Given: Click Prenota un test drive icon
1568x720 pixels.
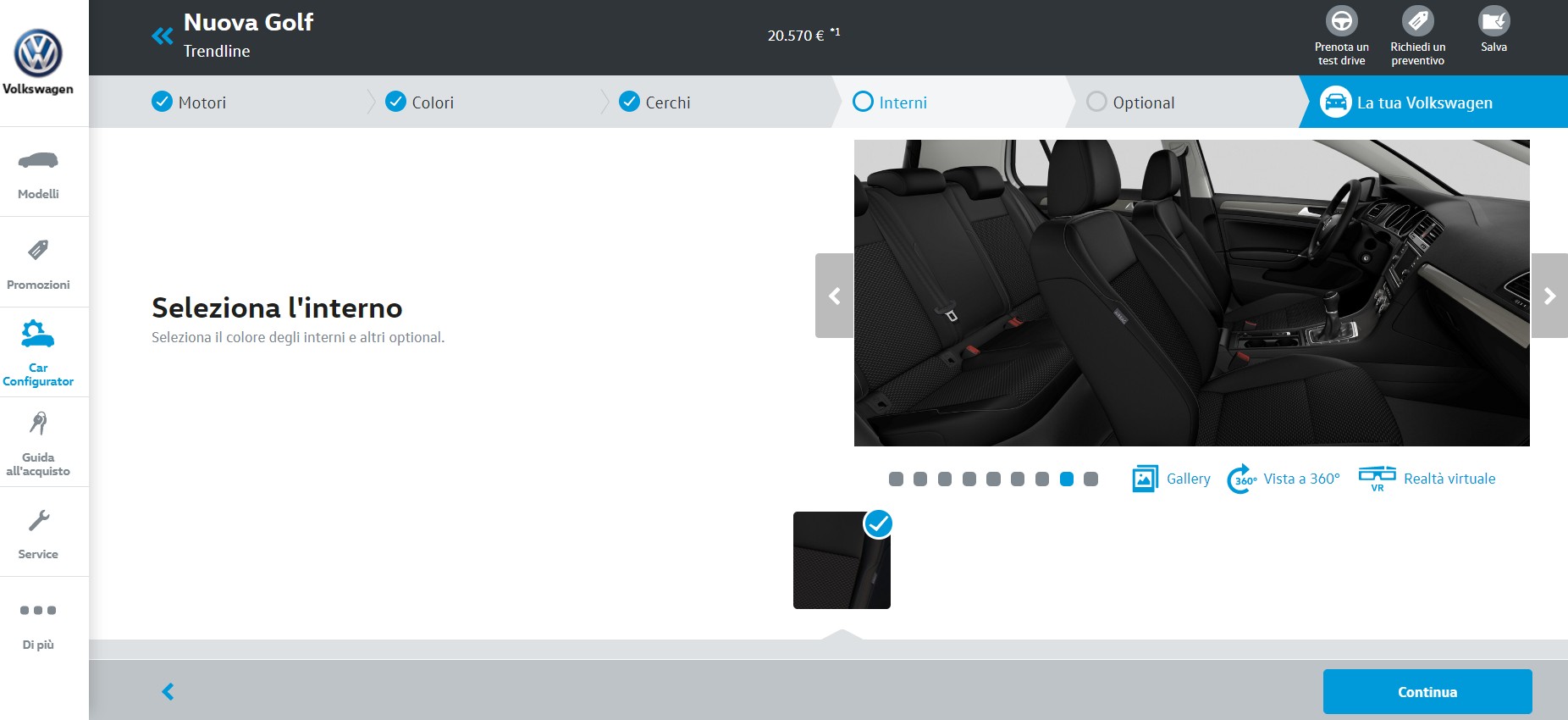Looking at the screenshot, I should coord(1341,21).
